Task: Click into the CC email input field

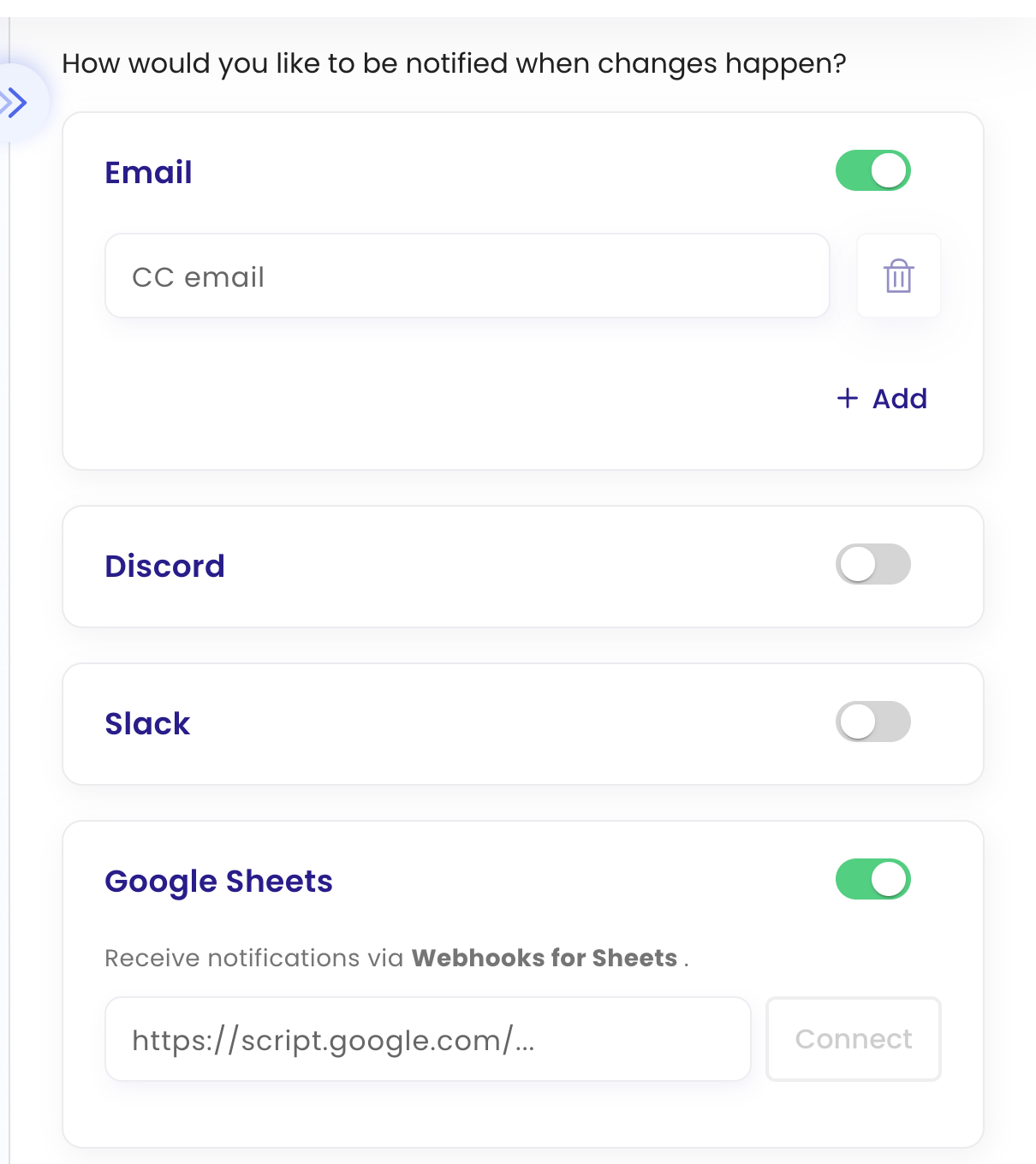Action: point(467,276)
